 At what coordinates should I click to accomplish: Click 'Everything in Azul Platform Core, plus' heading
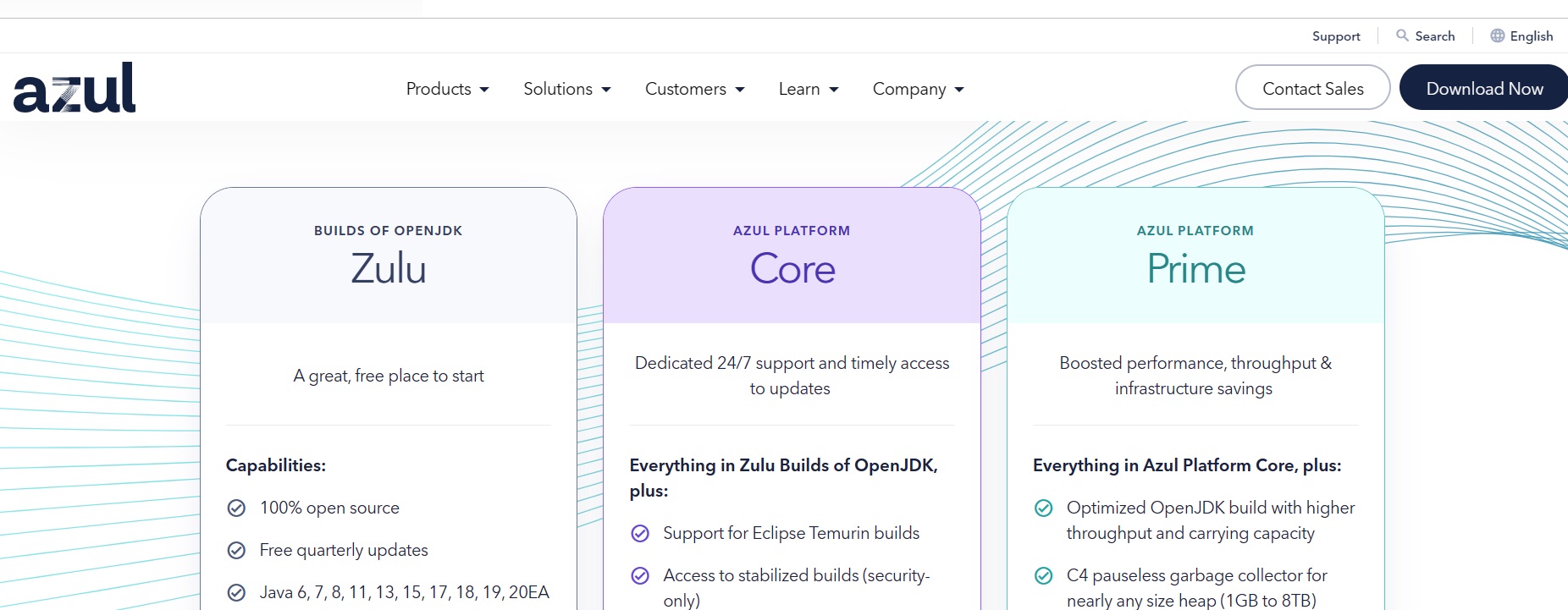[x=1187, y=465]
